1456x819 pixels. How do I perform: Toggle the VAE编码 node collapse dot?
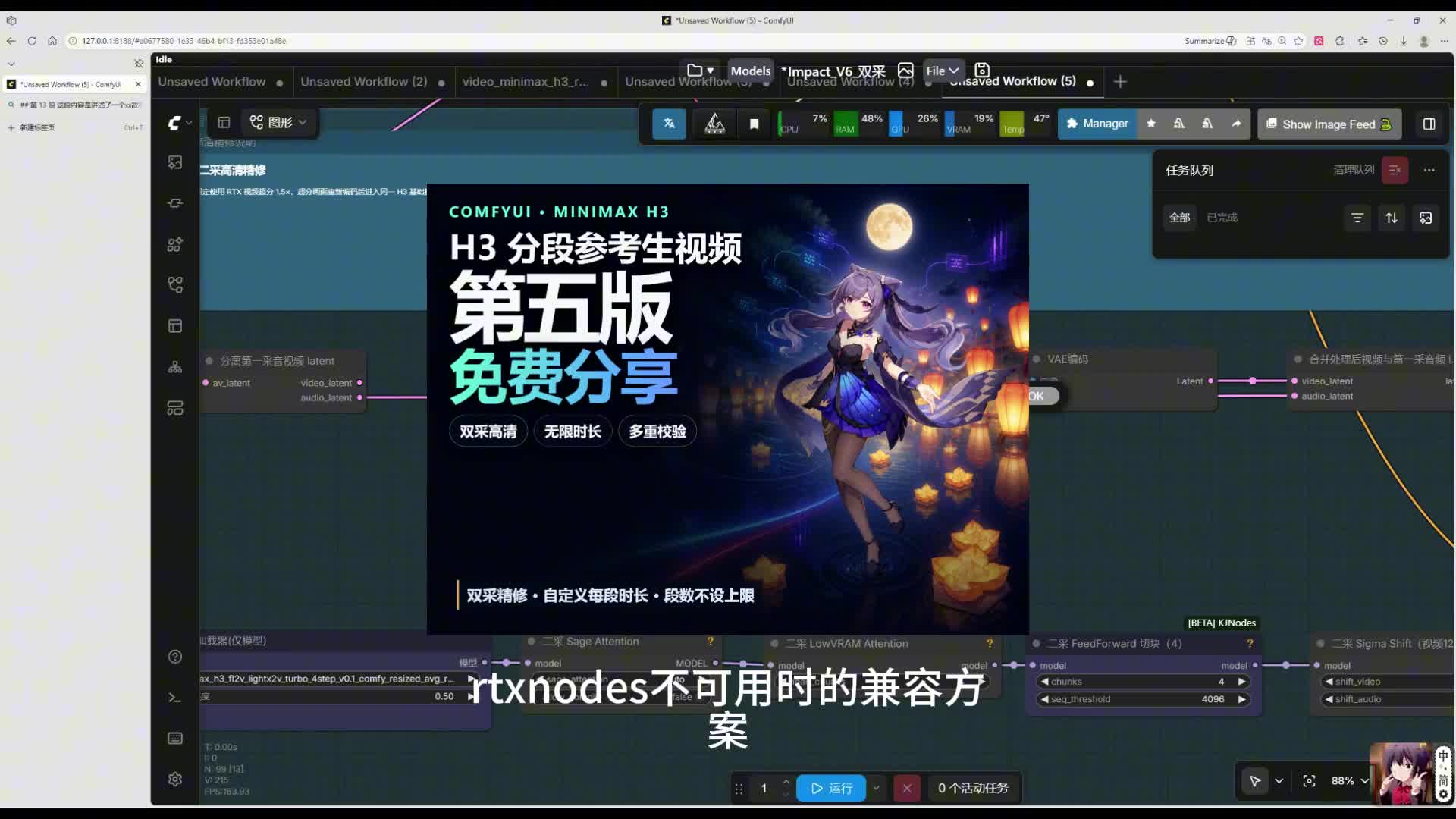tap(1037, 359)
